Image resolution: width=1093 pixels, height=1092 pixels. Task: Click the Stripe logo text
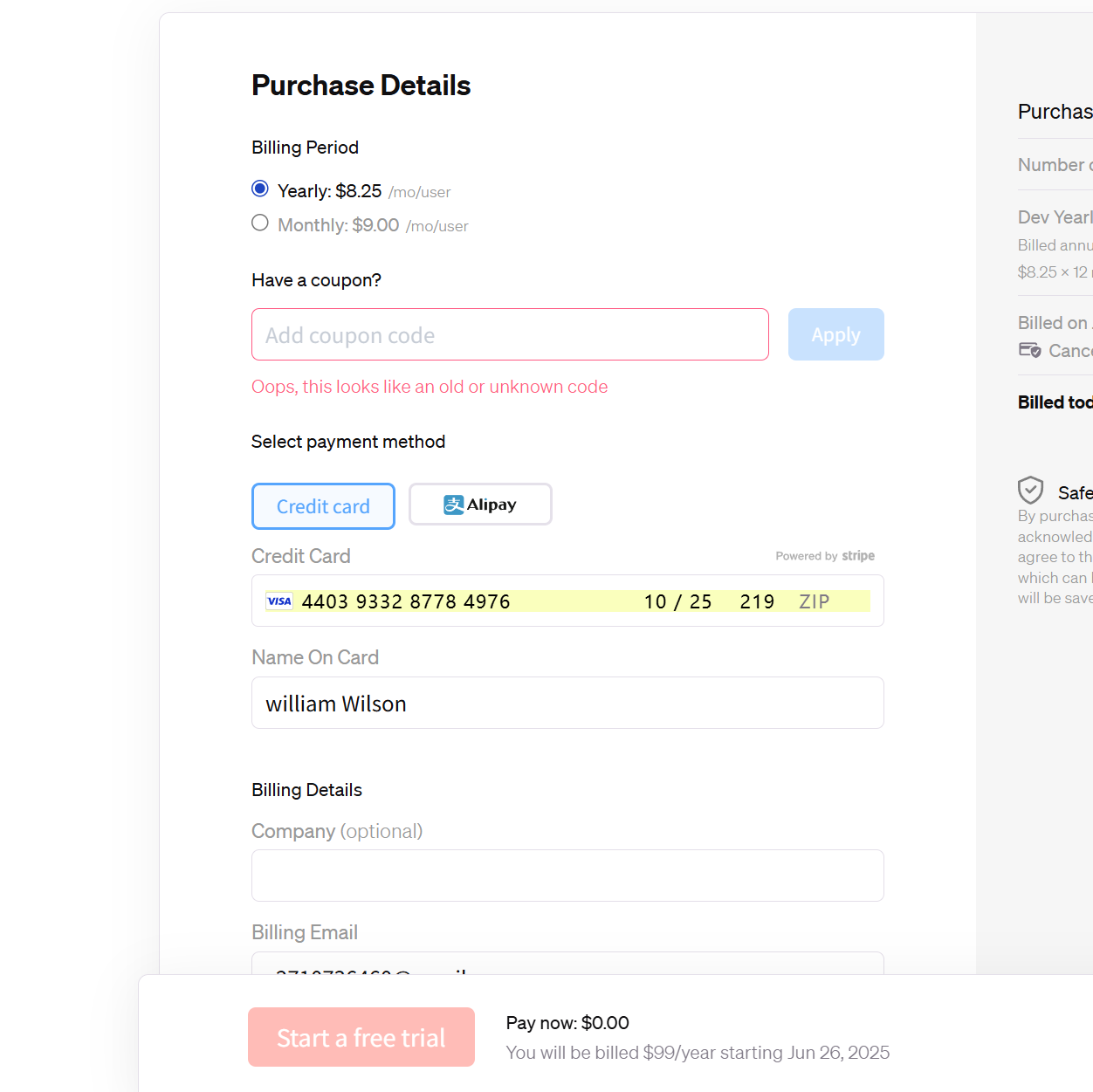click(858, 556)
